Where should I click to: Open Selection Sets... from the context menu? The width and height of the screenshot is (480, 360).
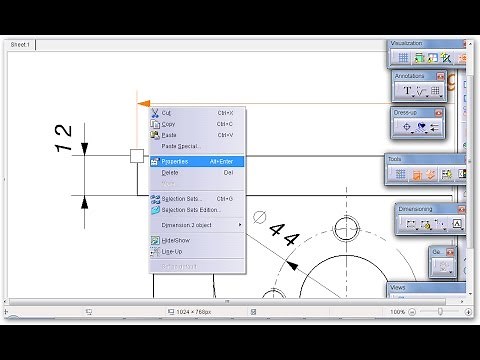coord(197,199)
